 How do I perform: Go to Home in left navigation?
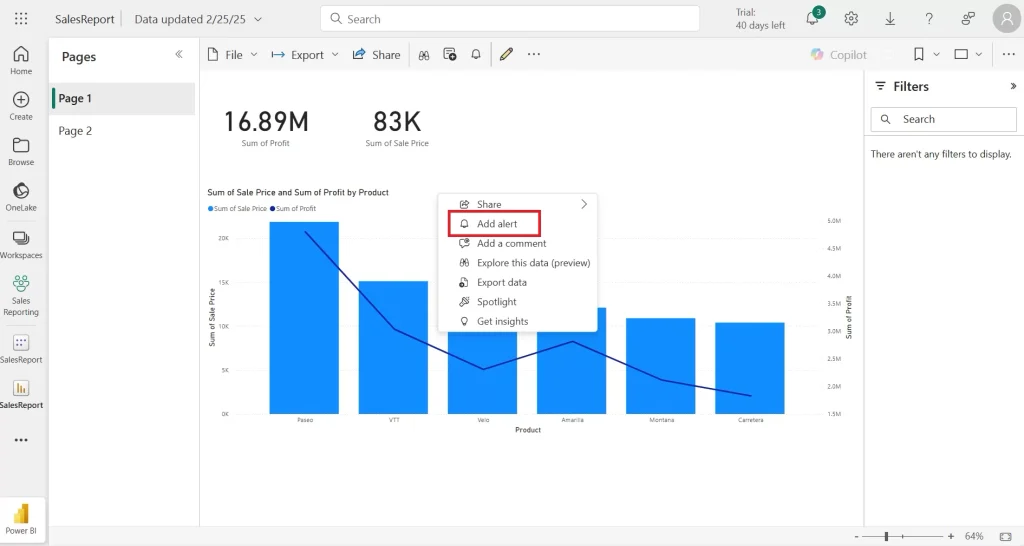click(21, 60)
